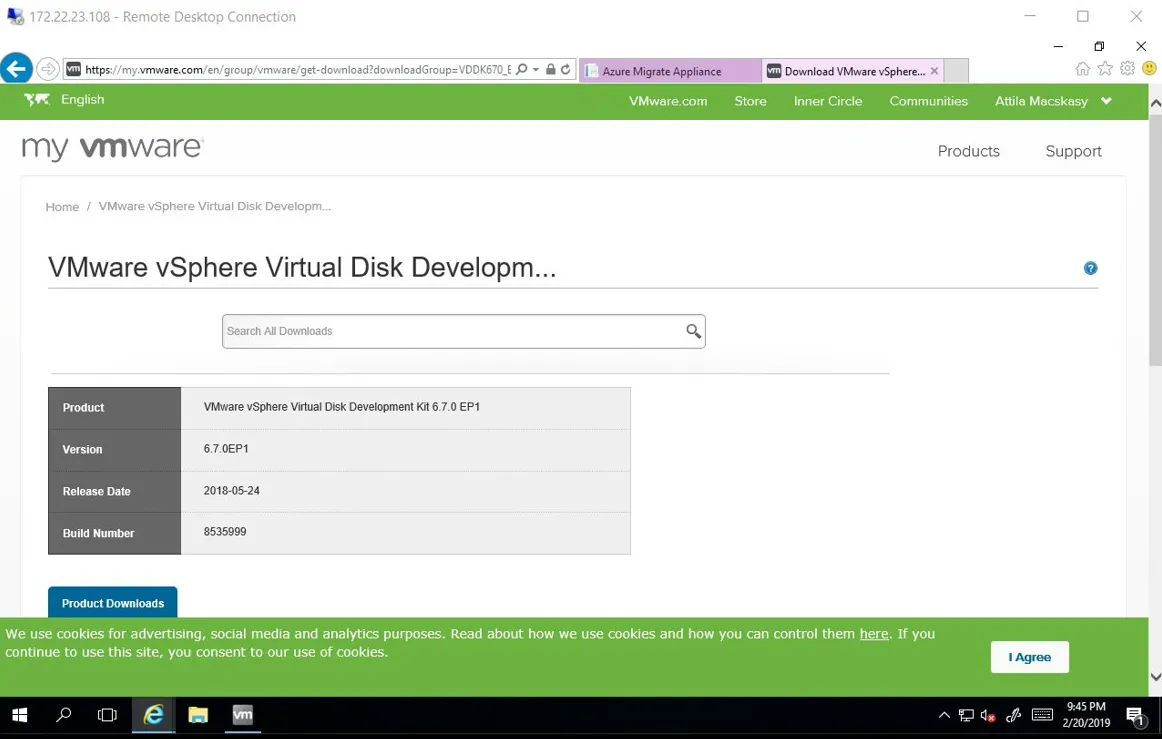Image resolution: width=1162 pixels, height=739 pixels.
Task: Open clock showing 9:45 PM
Action: 1086,715
